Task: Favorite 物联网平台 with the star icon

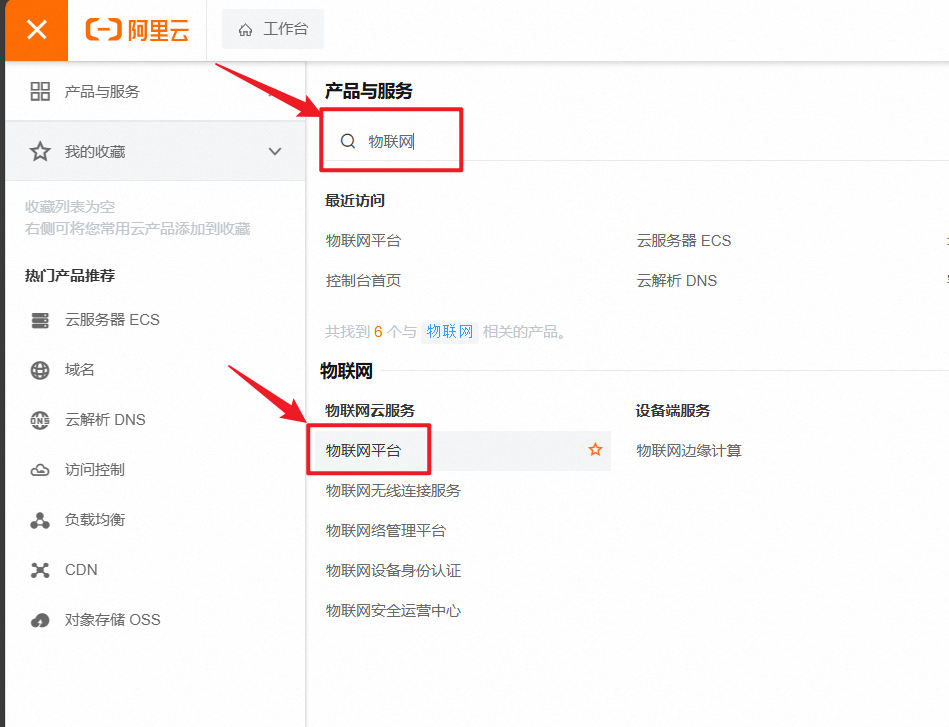Action: coord(596,450)
